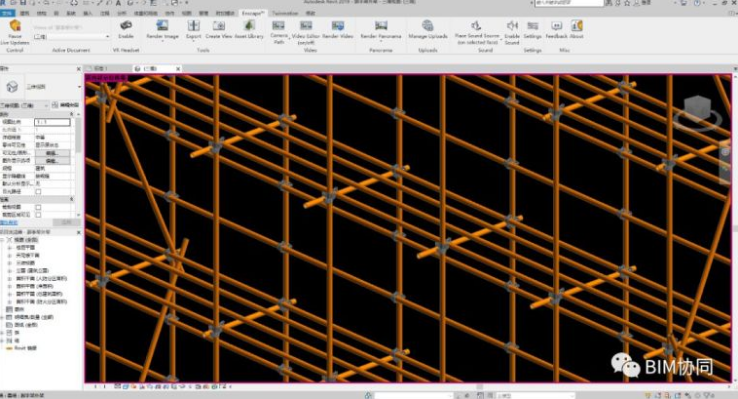Open Manage Uploads
This screenshot has width=738, height=399.
pyautogui.click(x=427, y=25)
